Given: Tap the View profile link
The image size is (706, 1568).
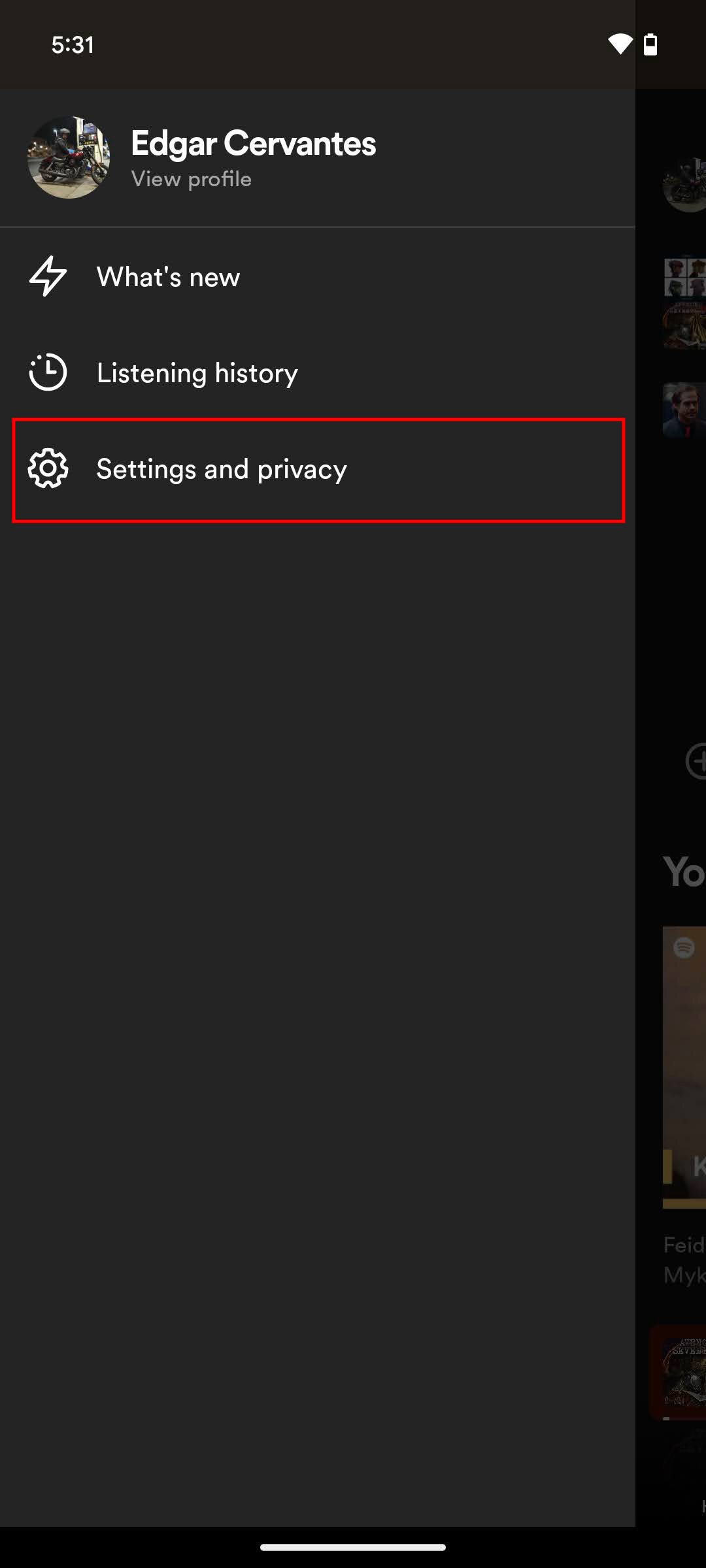Looking at the screenshot, I should (x=191, y=179).
